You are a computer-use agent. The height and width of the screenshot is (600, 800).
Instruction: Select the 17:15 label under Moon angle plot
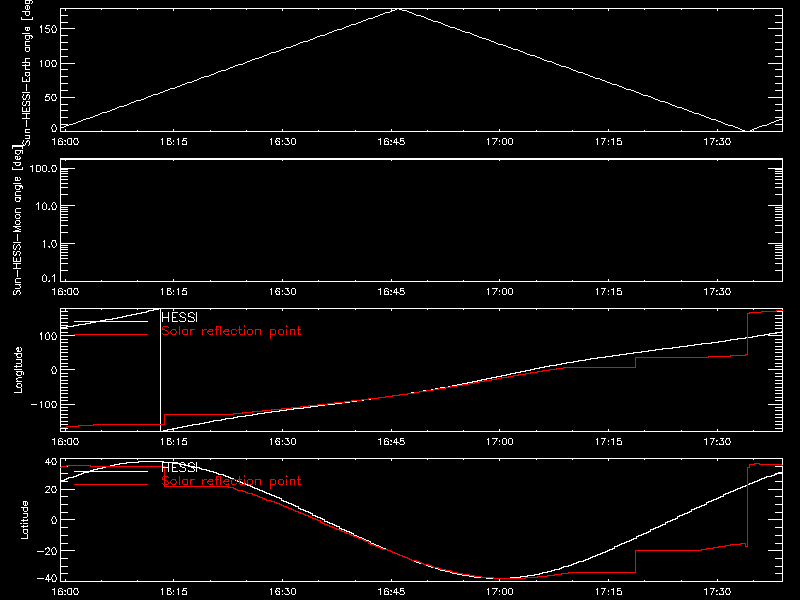[609, 292]
